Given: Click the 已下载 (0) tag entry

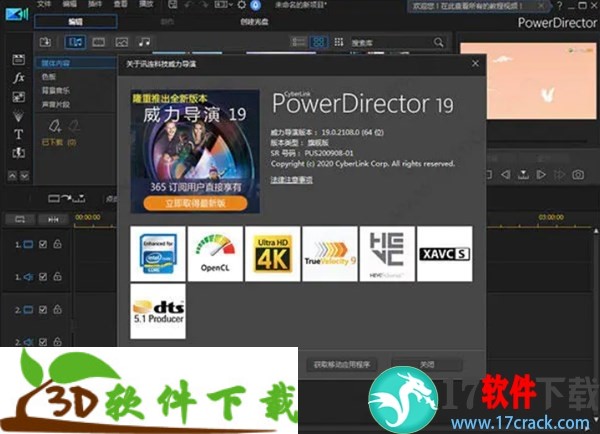Looking at the screenshot, I should click(59, 142).
